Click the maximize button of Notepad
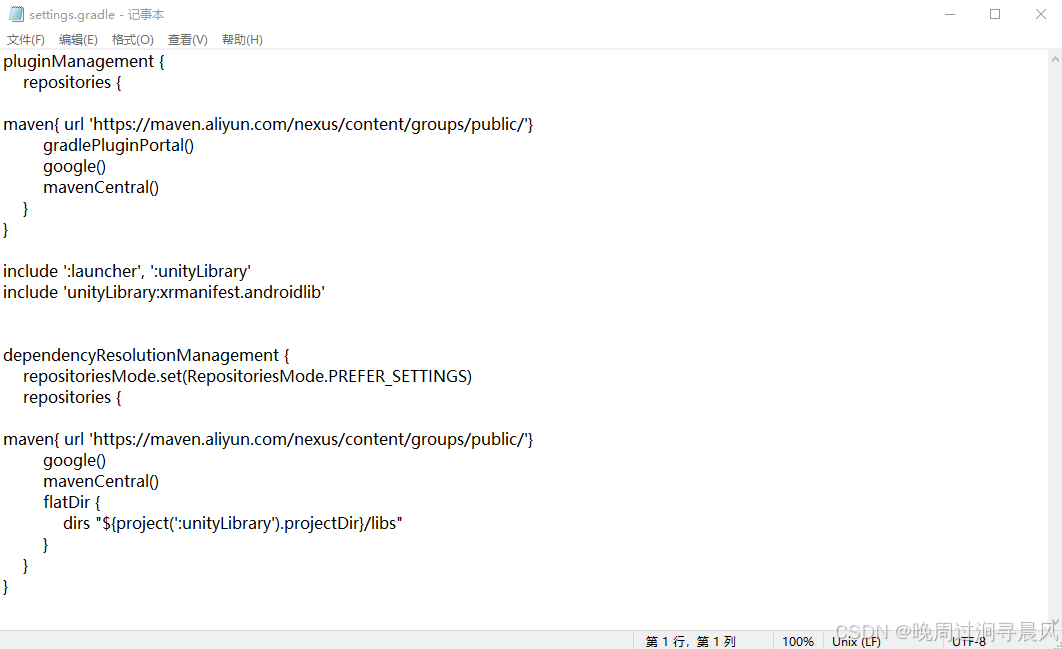The height and width of the screenshot is (649, 1062). click(994, 14)
